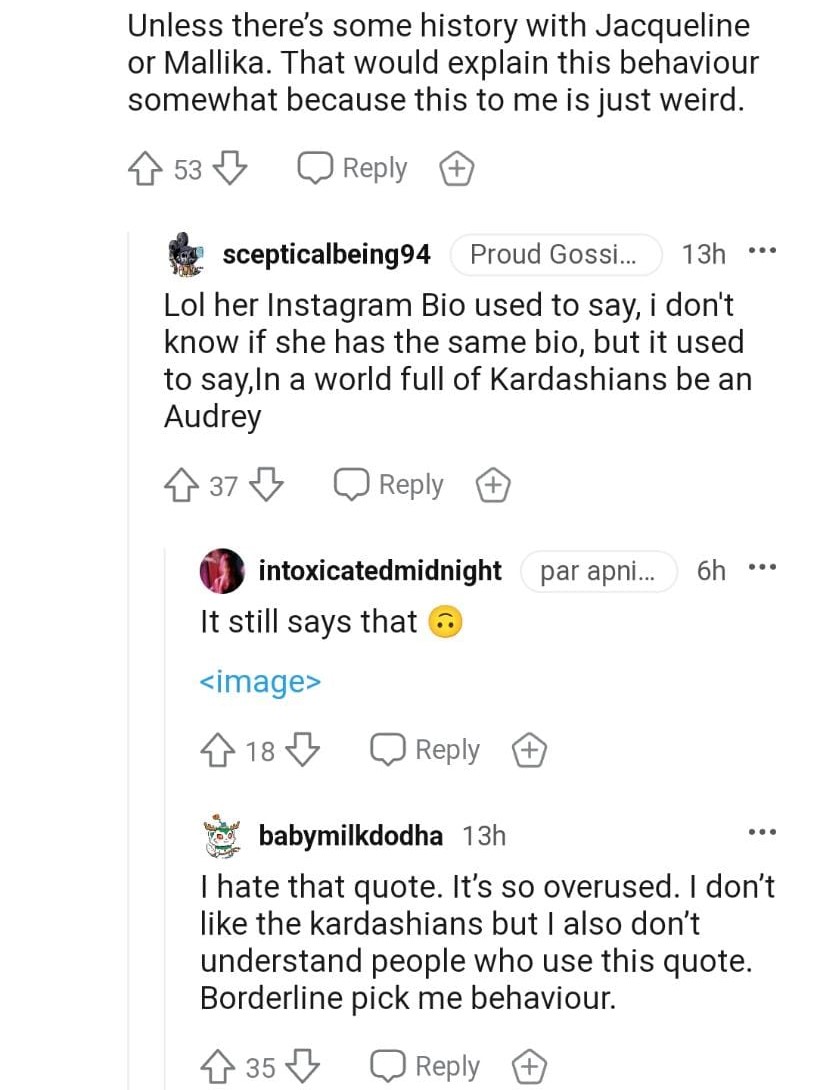Upvote scepticalbeing94's comment
The image size is (817, 1090).
coord(181,486)
